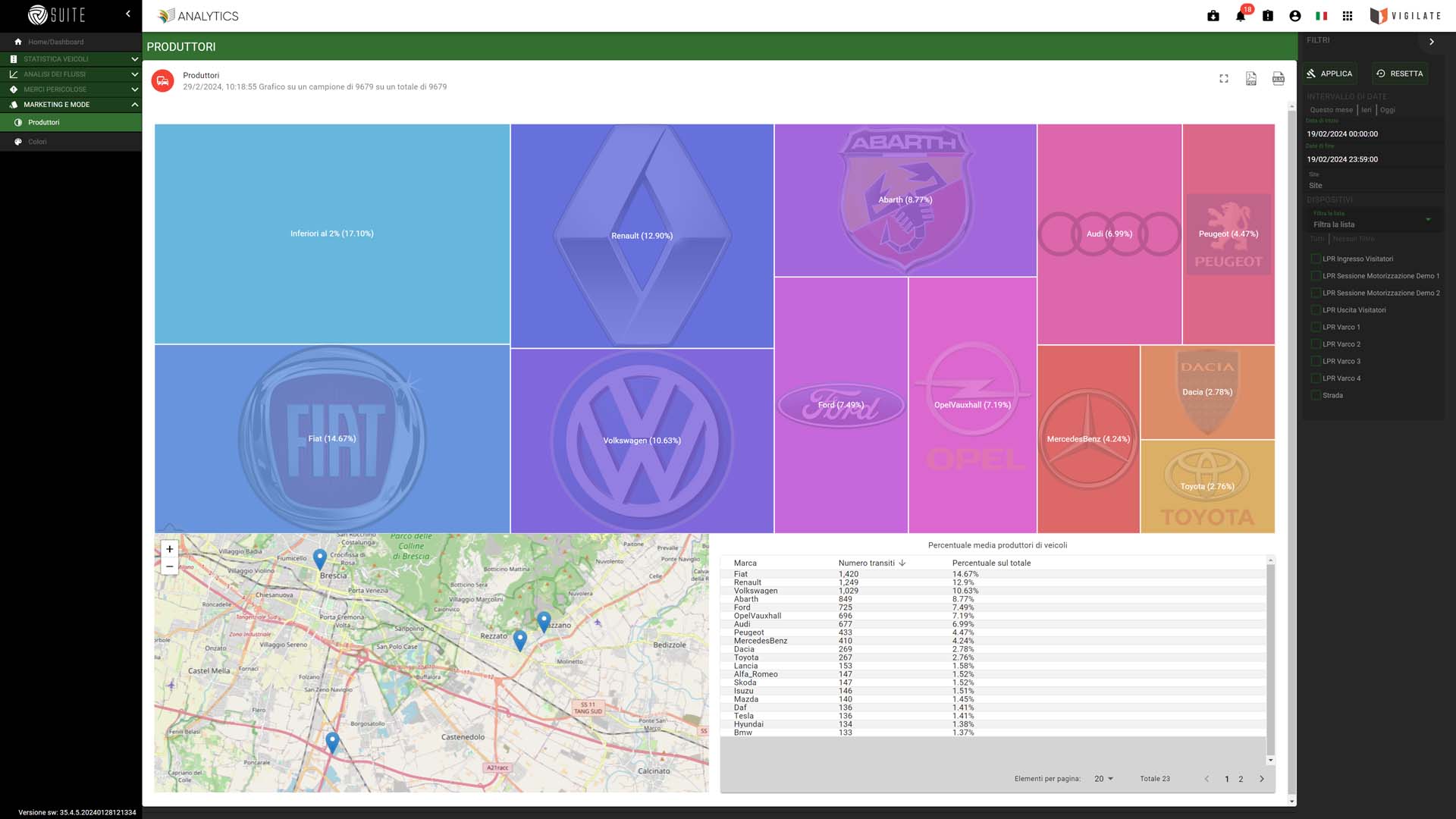The image size is (1456, 819).
Task: Expand Merci Pericolose menu
Action: 71,89
